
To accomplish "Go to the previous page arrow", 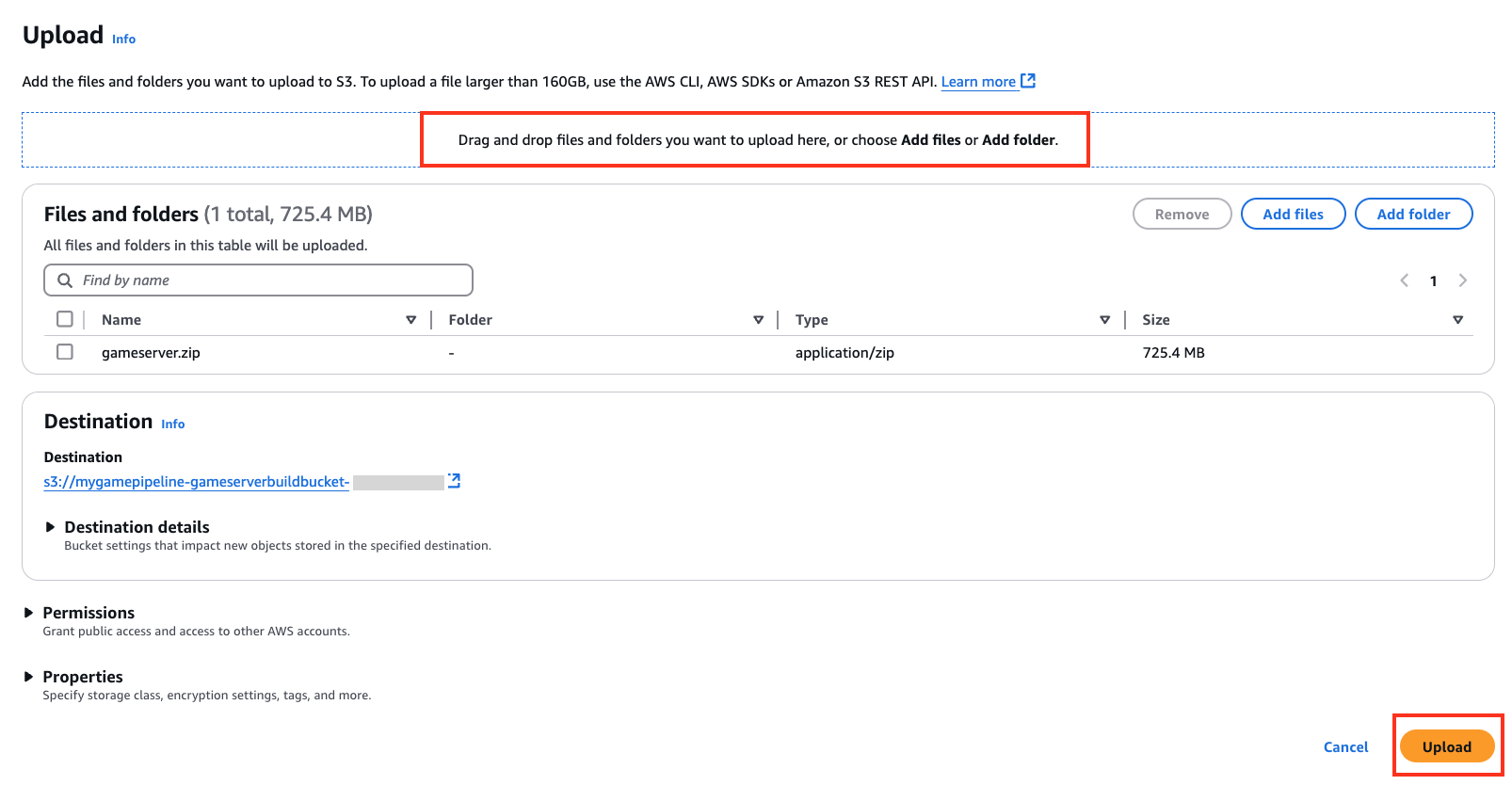I will [1404, 280].
